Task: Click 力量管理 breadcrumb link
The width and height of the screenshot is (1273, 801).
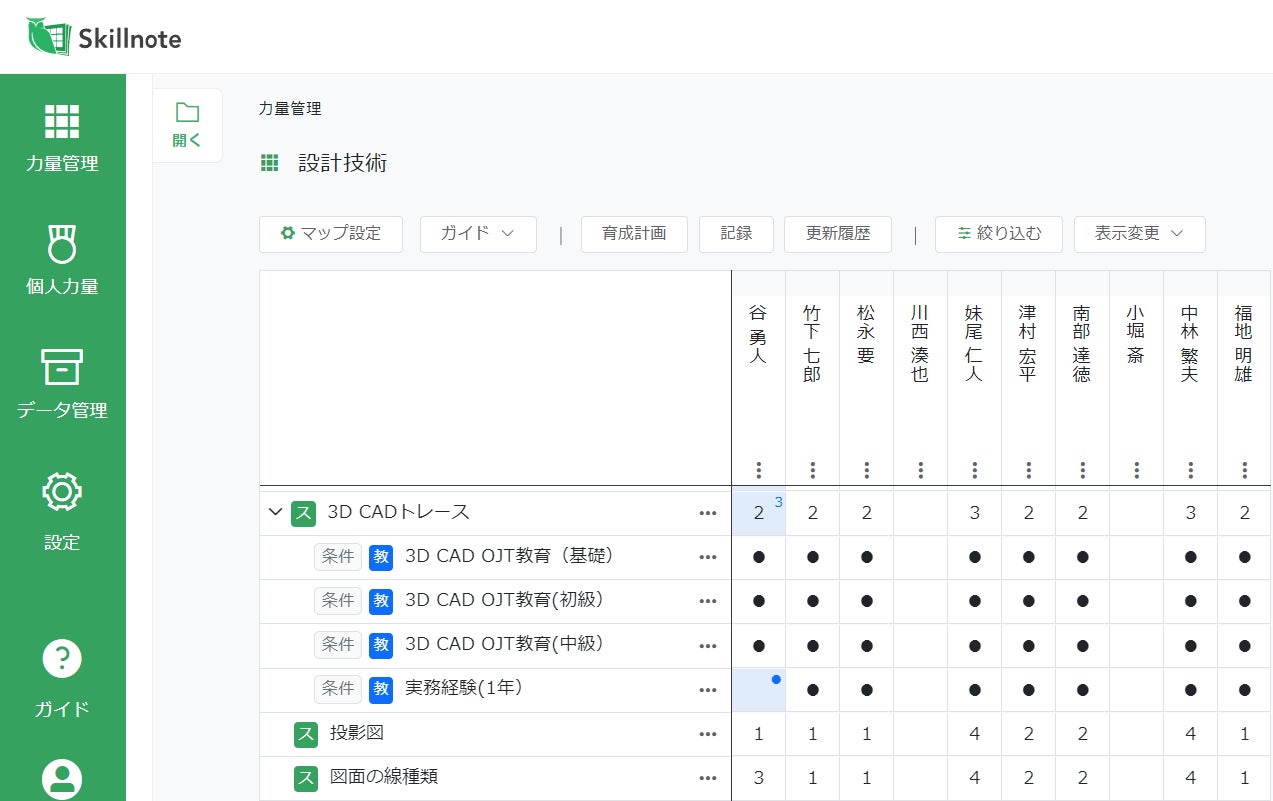Action: pos(290,109)
